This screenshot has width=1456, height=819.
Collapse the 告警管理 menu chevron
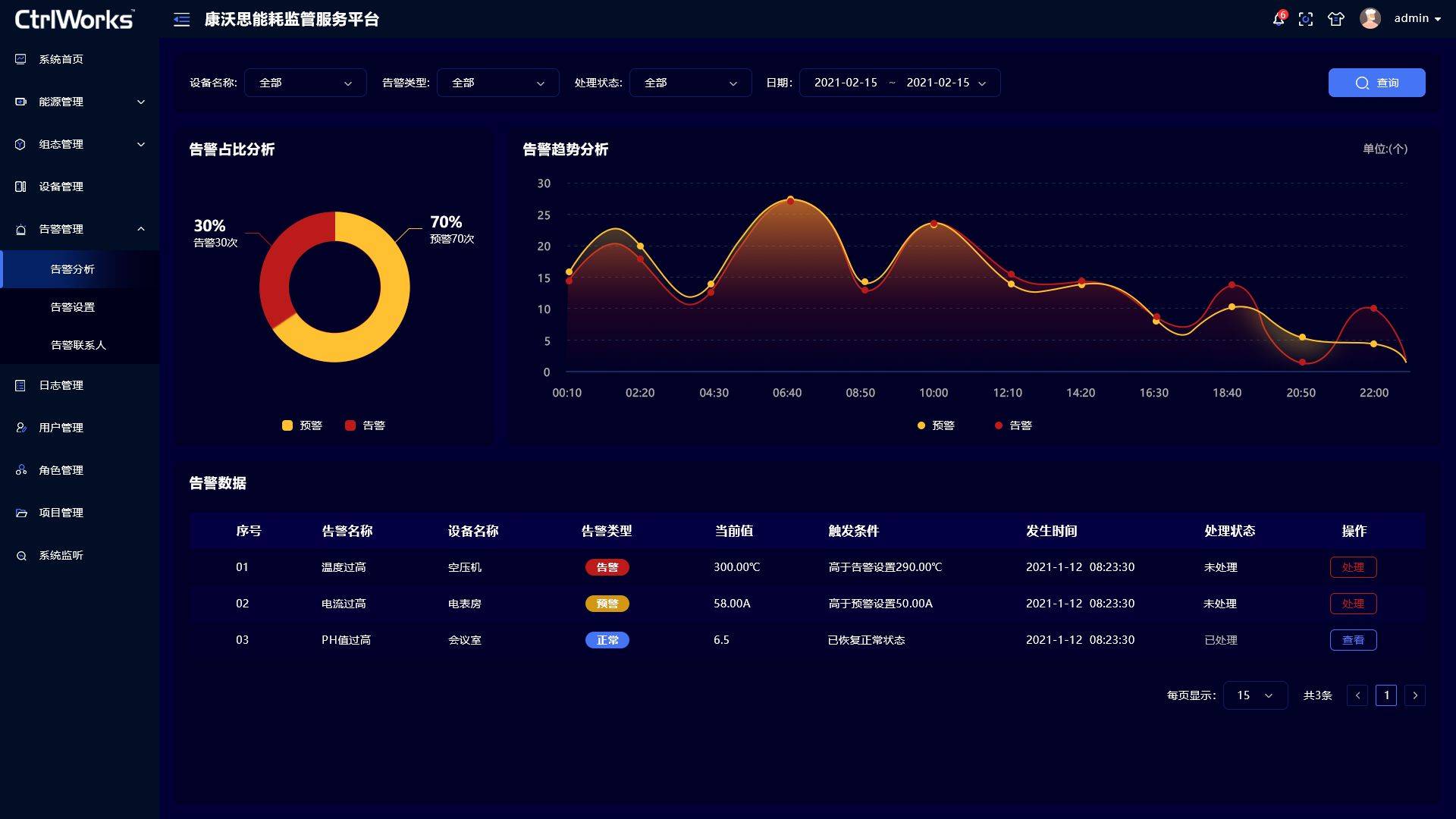(x=141, y=229)
